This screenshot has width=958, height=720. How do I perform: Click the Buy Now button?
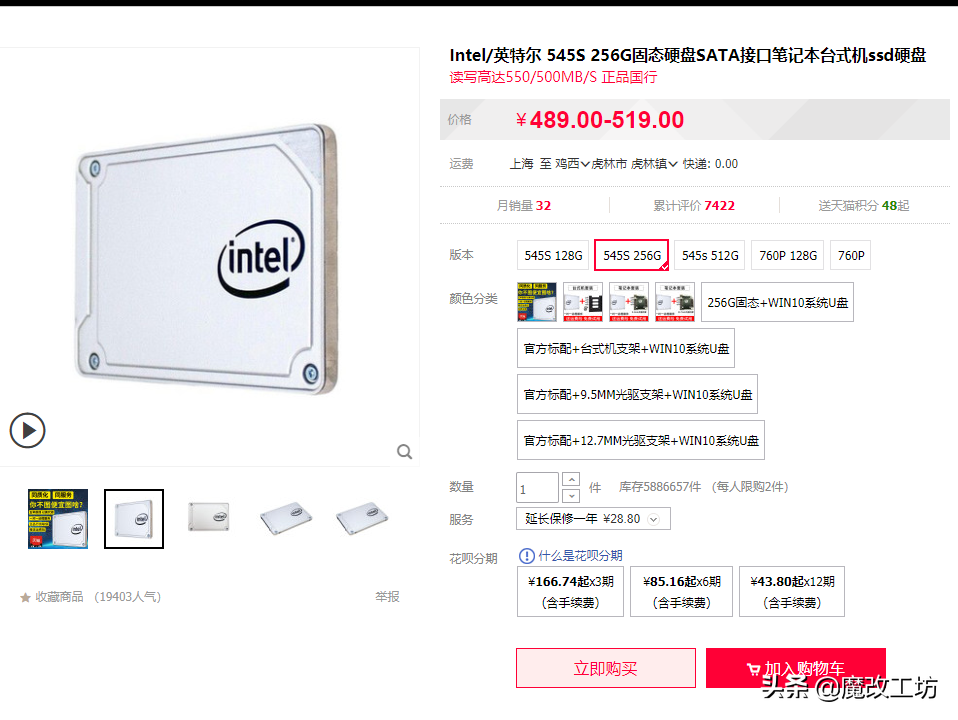pos(605,668)
